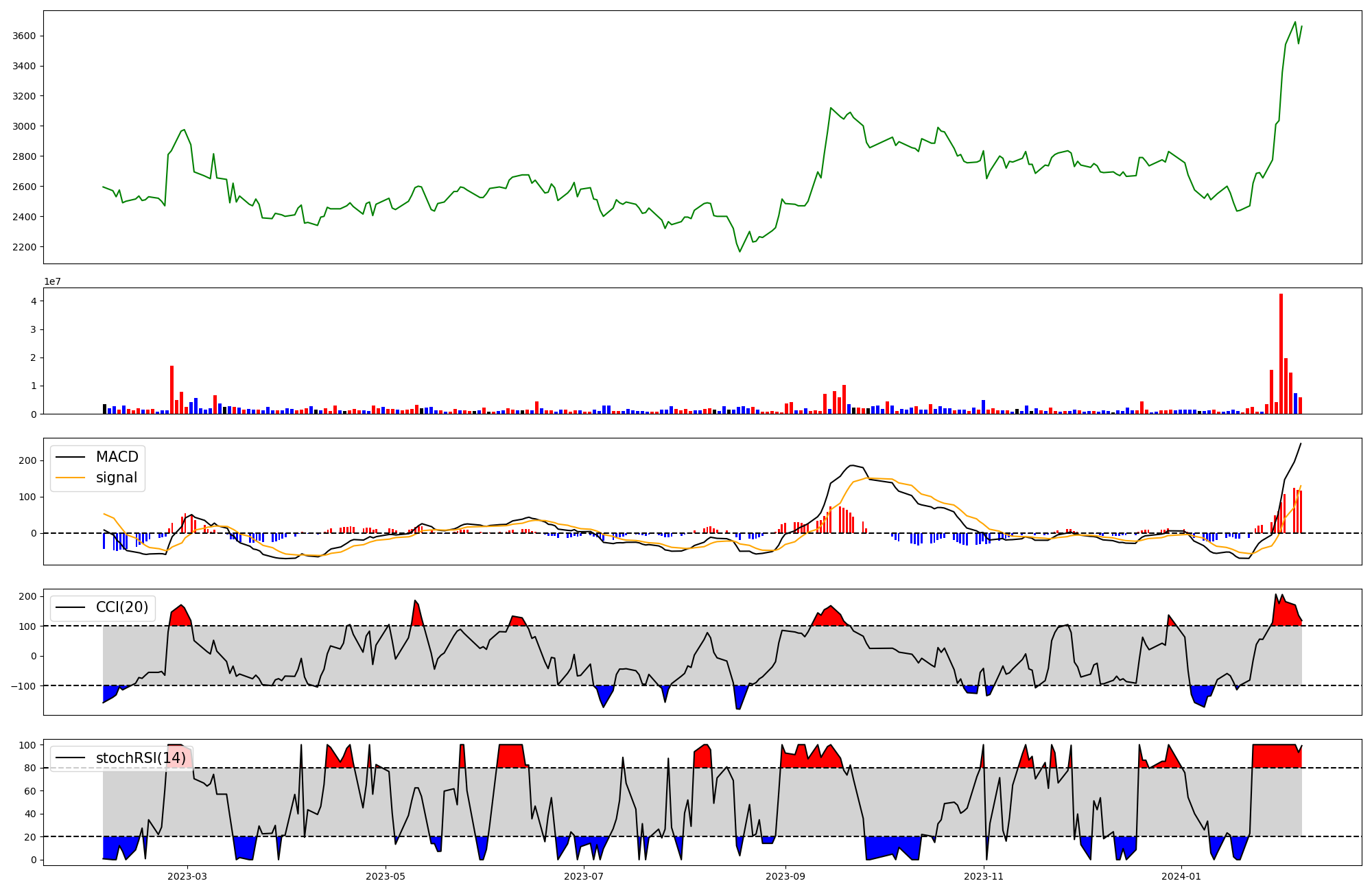Click the -100 tick on CCI axis
This screenshot has width=1372, height=892.
25,686
